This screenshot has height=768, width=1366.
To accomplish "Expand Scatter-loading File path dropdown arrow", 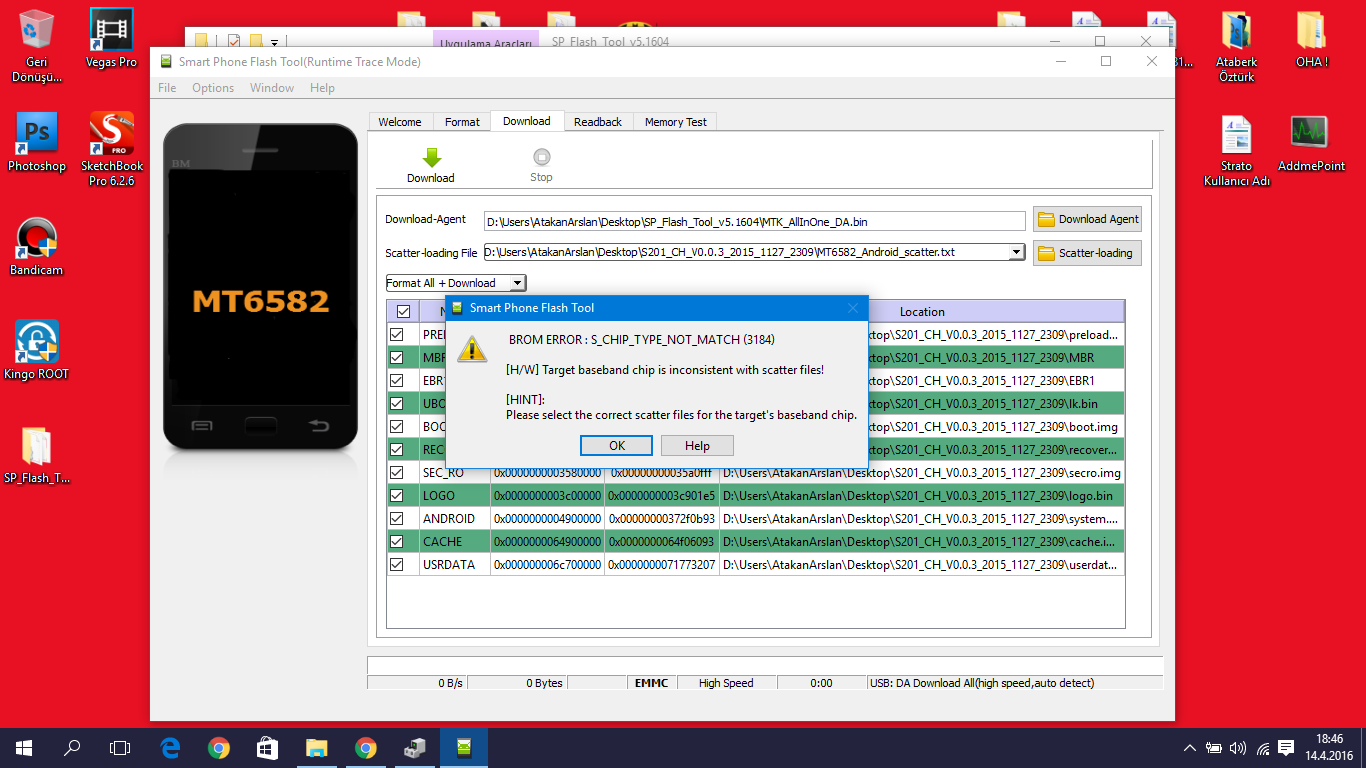I will pyautogui.click(x=1017, y=252).
